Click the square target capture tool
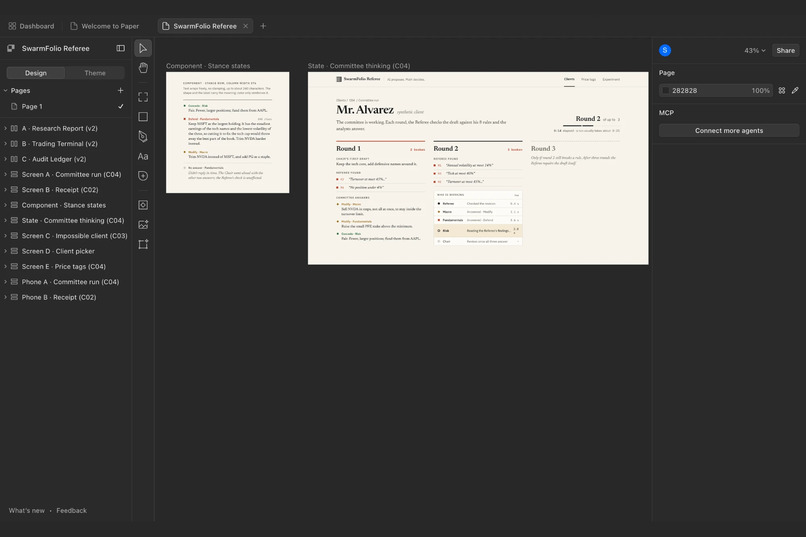Screen dimensions: 806x537 (143, 205)
